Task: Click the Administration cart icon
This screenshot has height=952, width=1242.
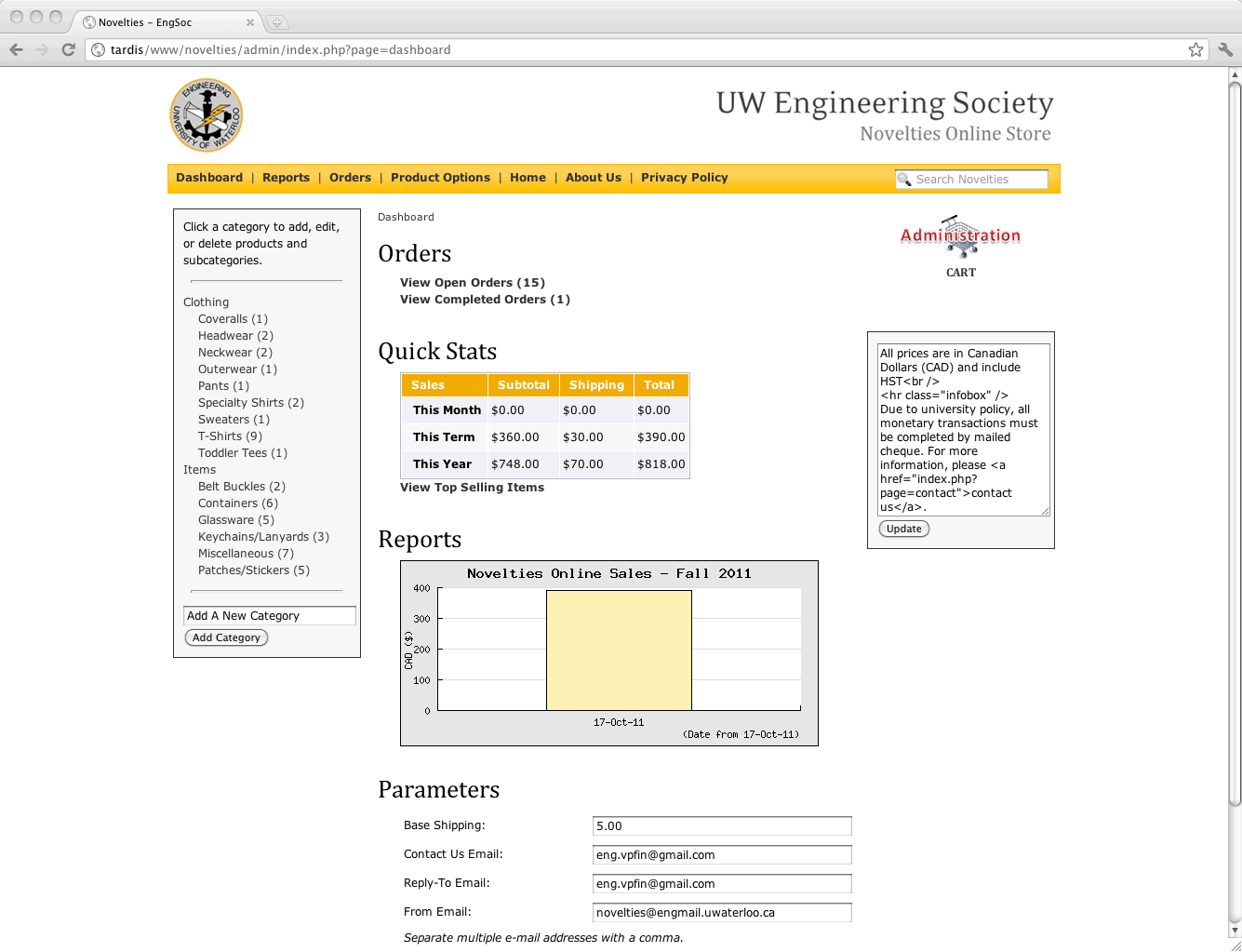Action: coord(960,238)
